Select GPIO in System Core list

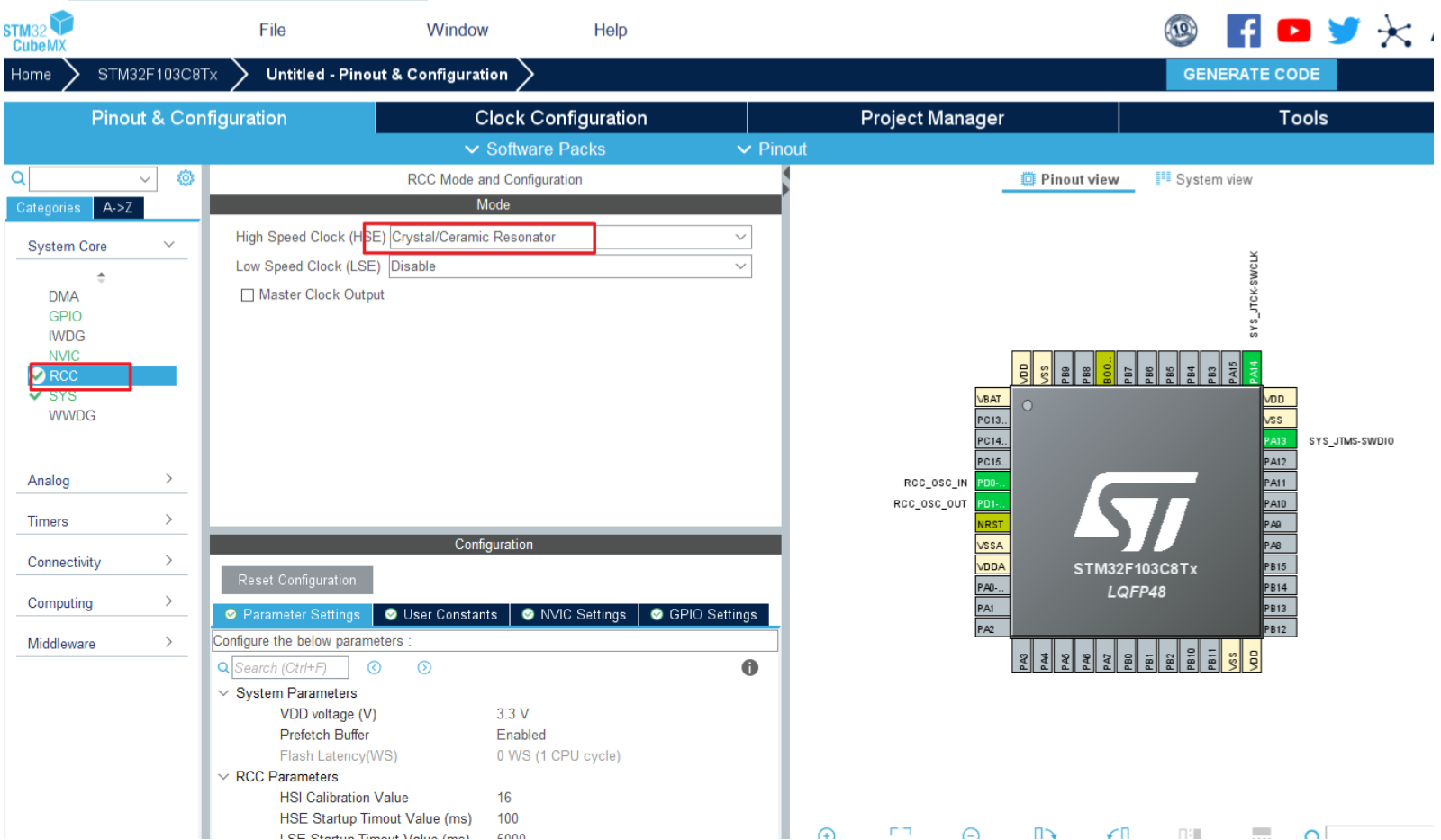pyautogui.click(x=65, y=316)
